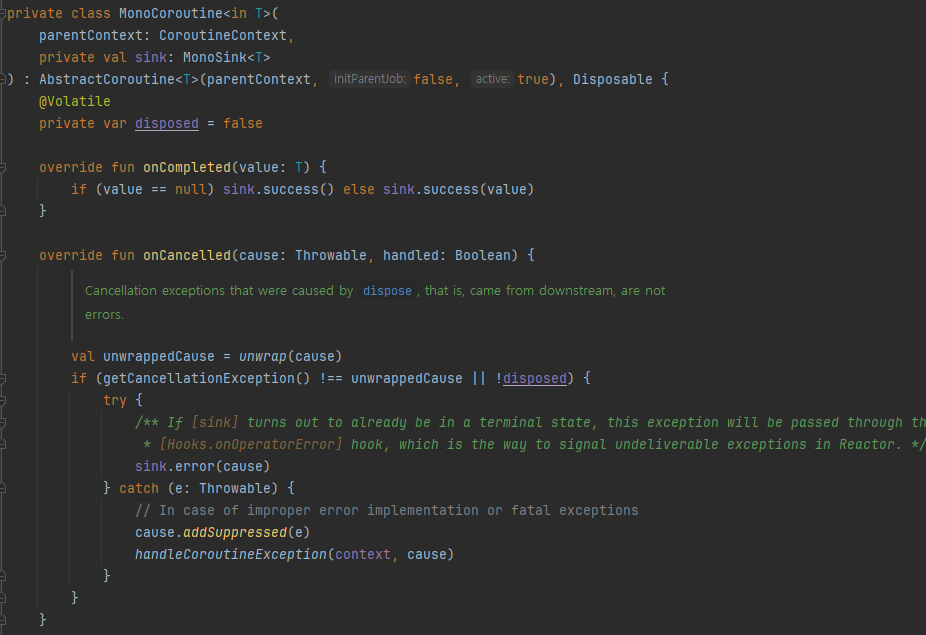Click the addSuppressed method call
Image resolution: width=926 pixels, height=635 pixels.
[234, 533]
